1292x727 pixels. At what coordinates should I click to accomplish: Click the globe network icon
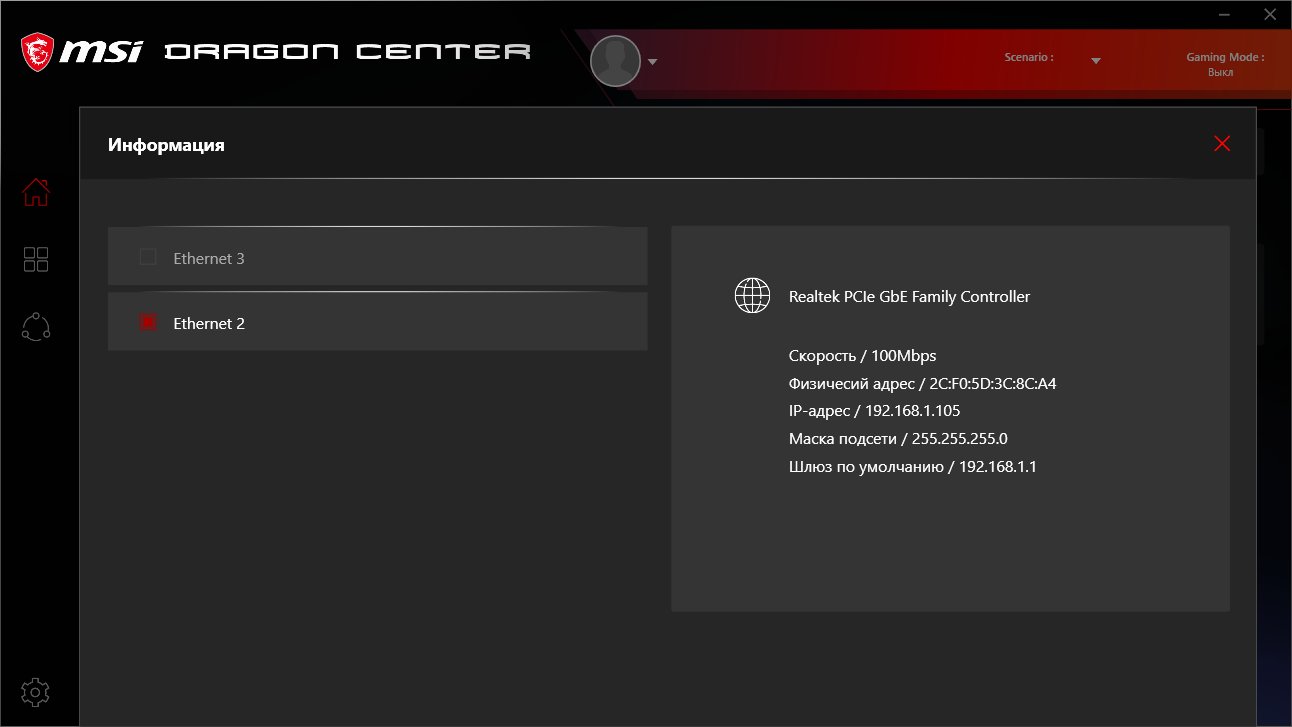753,296
